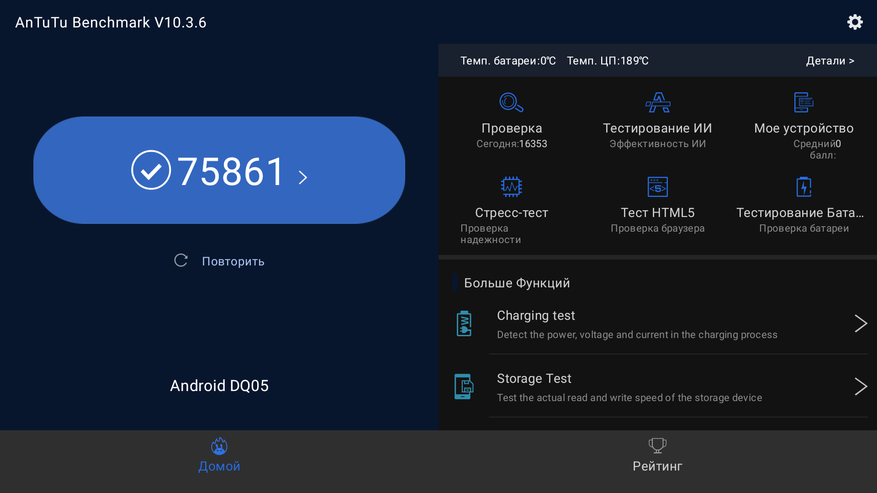Screen dimensions: 877x493
Task: Open Детали temperature details link
Action: [x=830, y=60]
